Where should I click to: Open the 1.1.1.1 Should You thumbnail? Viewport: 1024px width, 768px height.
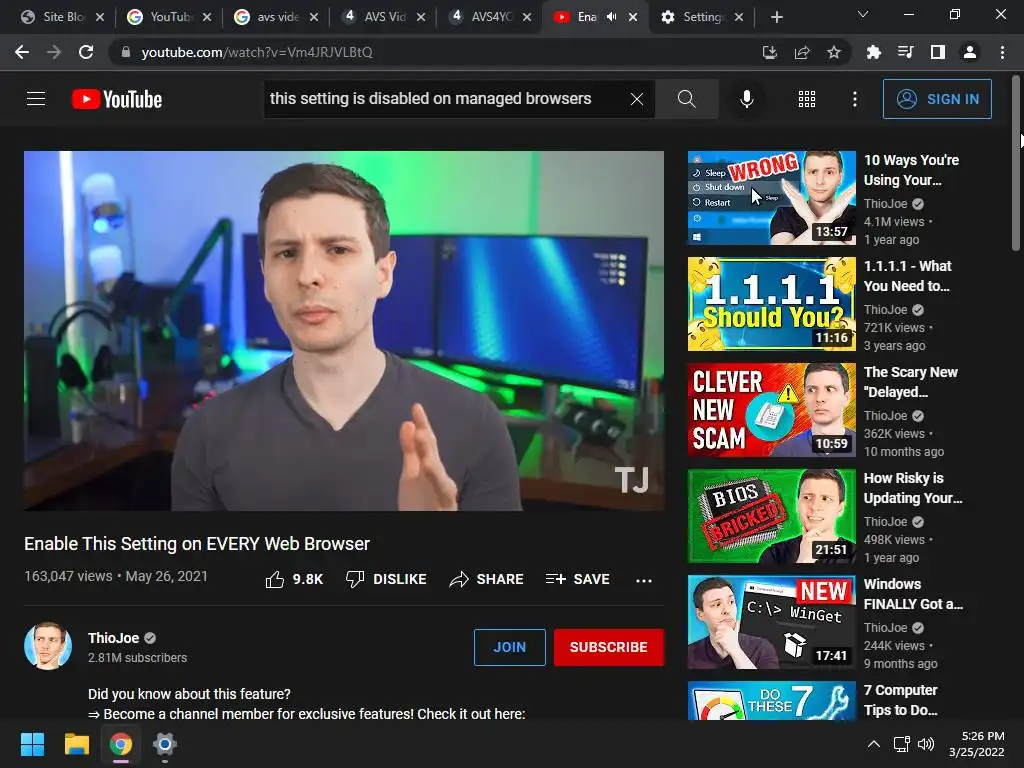click(771, 304)
